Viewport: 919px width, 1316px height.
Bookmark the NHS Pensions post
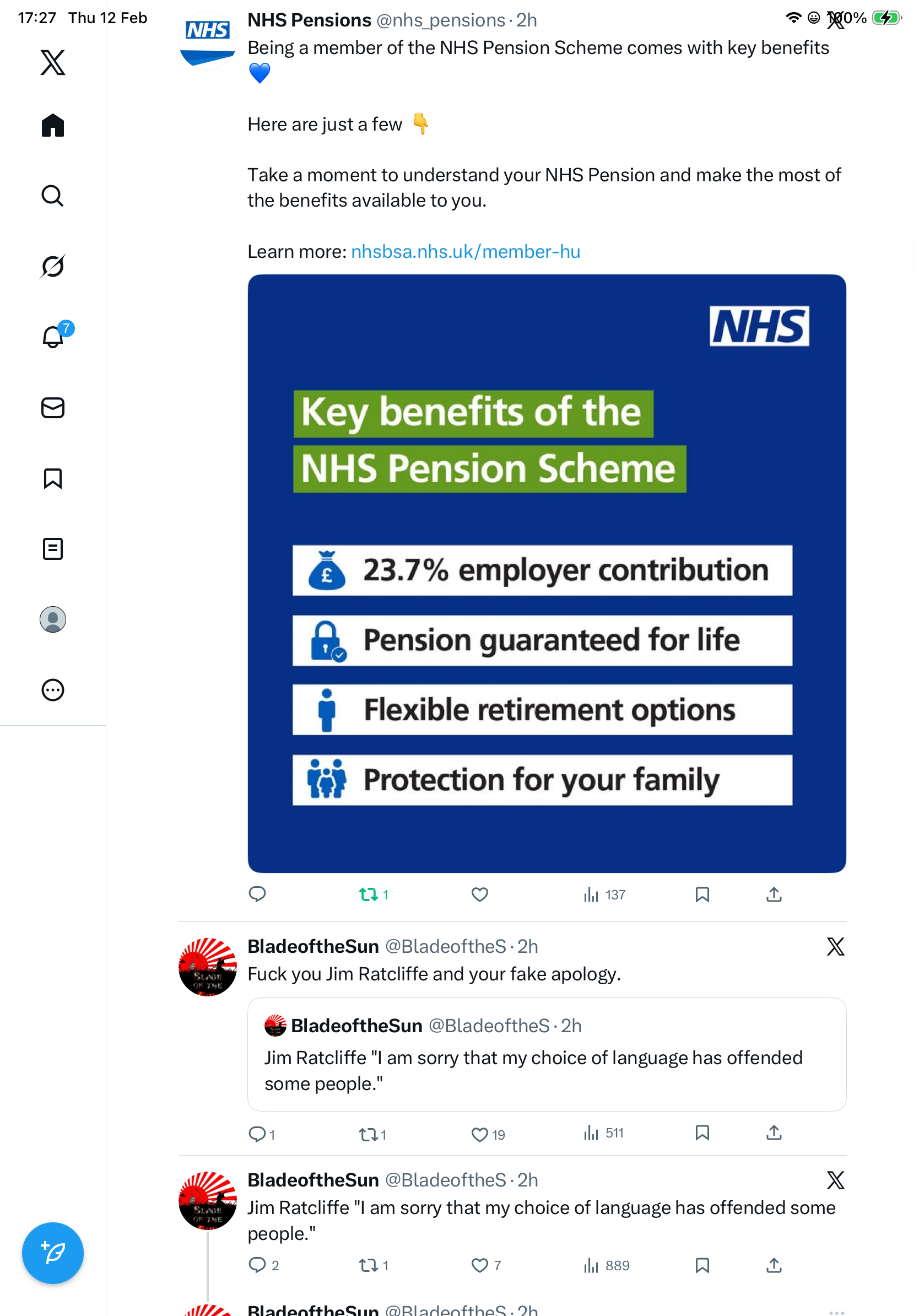702,894
